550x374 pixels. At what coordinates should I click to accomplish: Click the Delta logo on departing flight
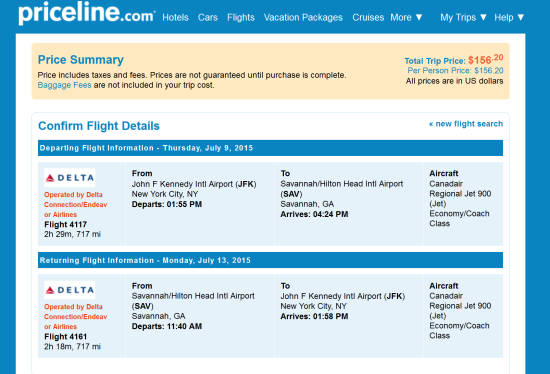click(x=69, y=178)
